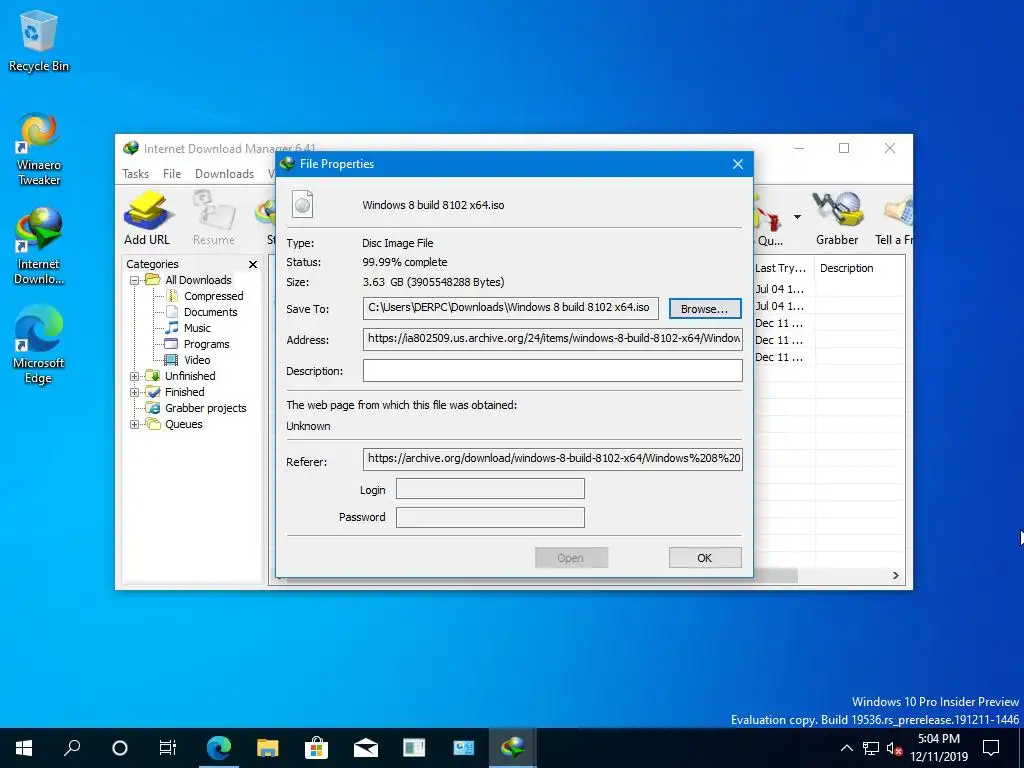Open Edge from the taskbar
1024x768 pixels.
[219, 748]
